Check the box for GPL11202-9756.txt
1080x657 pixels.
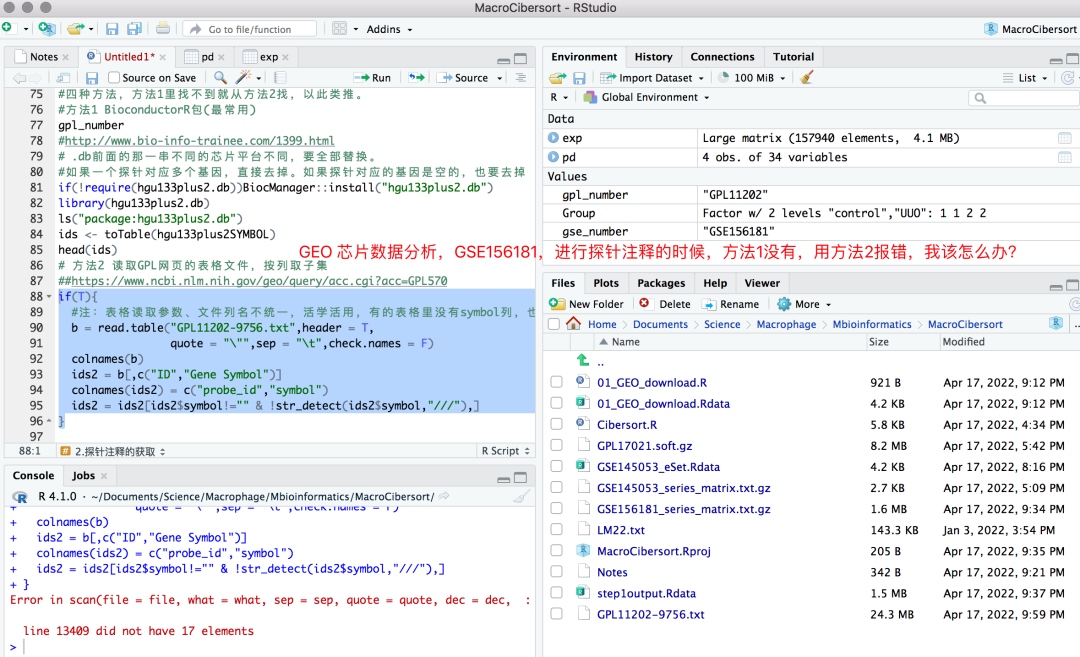557,614
